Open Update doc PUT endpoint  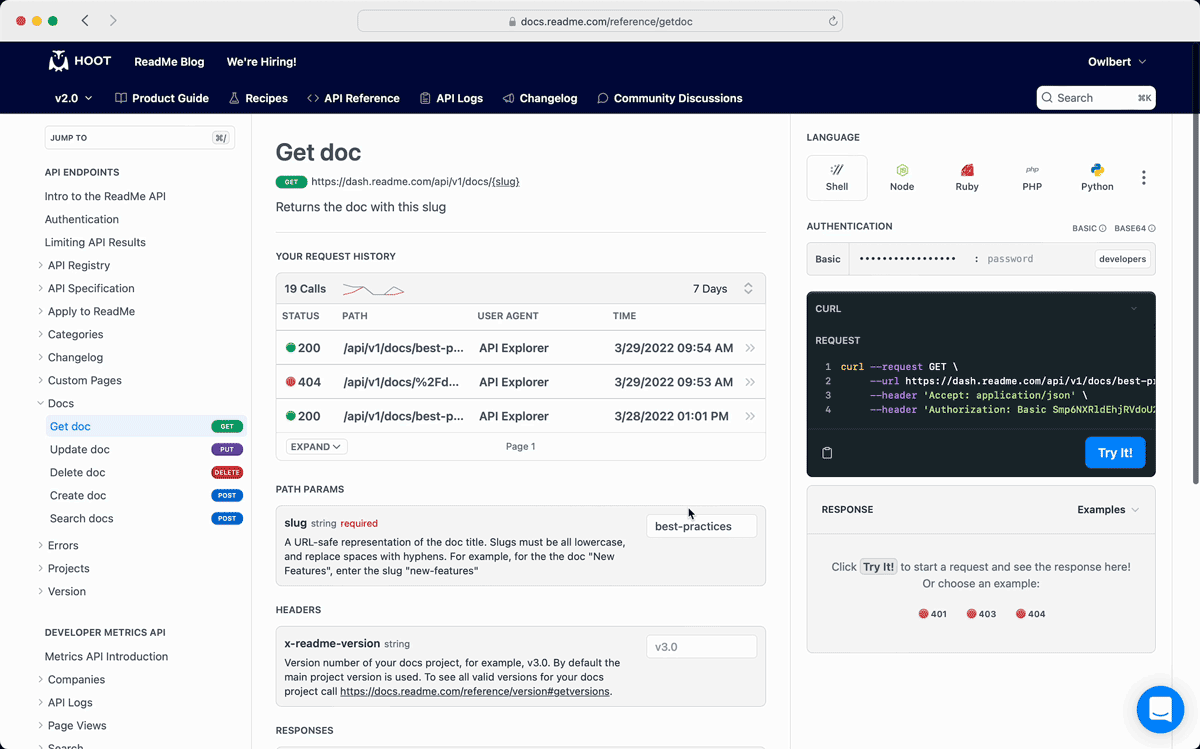click(145, 449)
